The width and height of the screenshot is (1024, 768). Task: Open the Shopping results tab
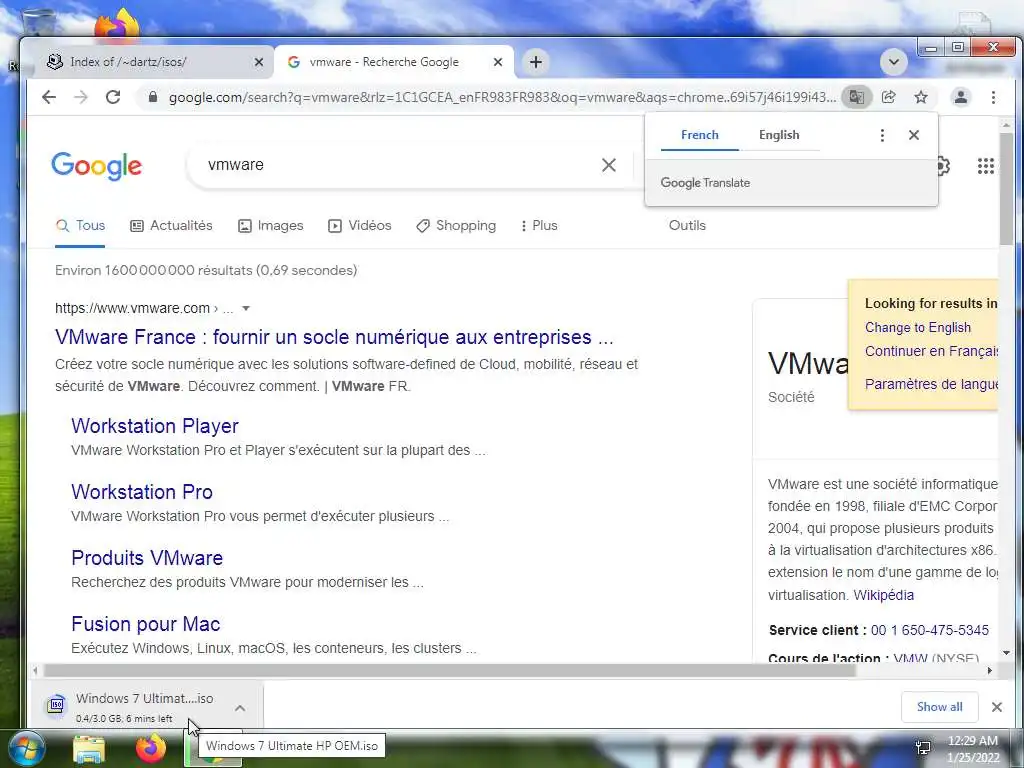[456, 226]
